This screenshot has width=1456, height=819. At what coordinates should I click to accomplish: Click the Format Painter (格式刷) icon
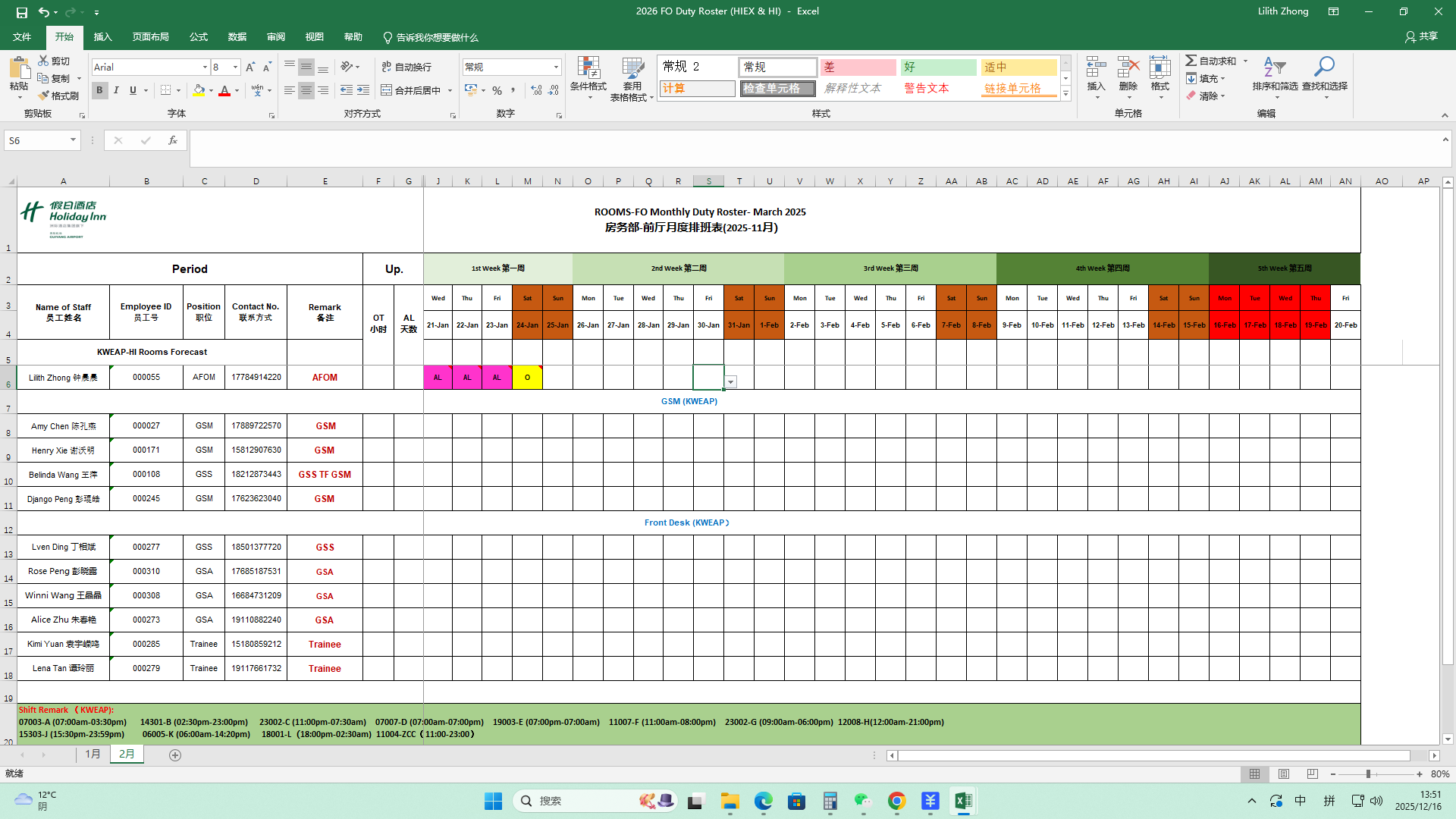point(44,96)
